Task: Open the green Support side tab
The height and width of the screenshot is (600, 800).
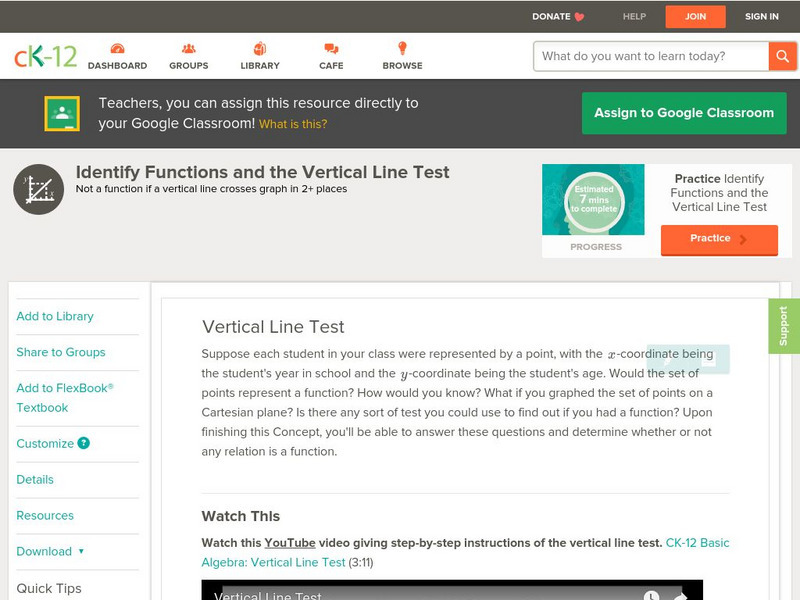Action: pos(783,326)
